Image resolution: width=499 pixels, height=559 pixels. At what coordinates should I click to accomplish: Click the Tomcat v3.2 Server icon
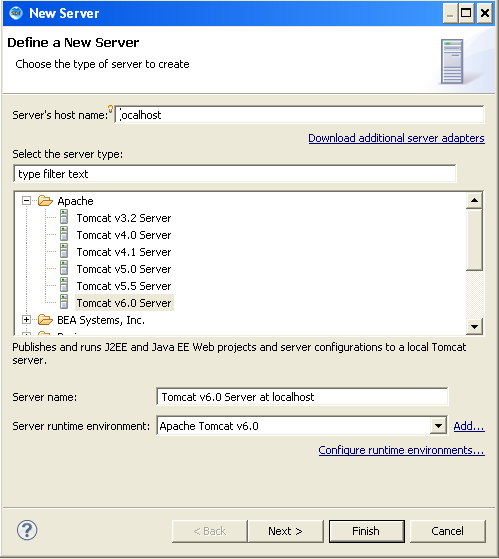pyautogui.click(x=64, y=217)
